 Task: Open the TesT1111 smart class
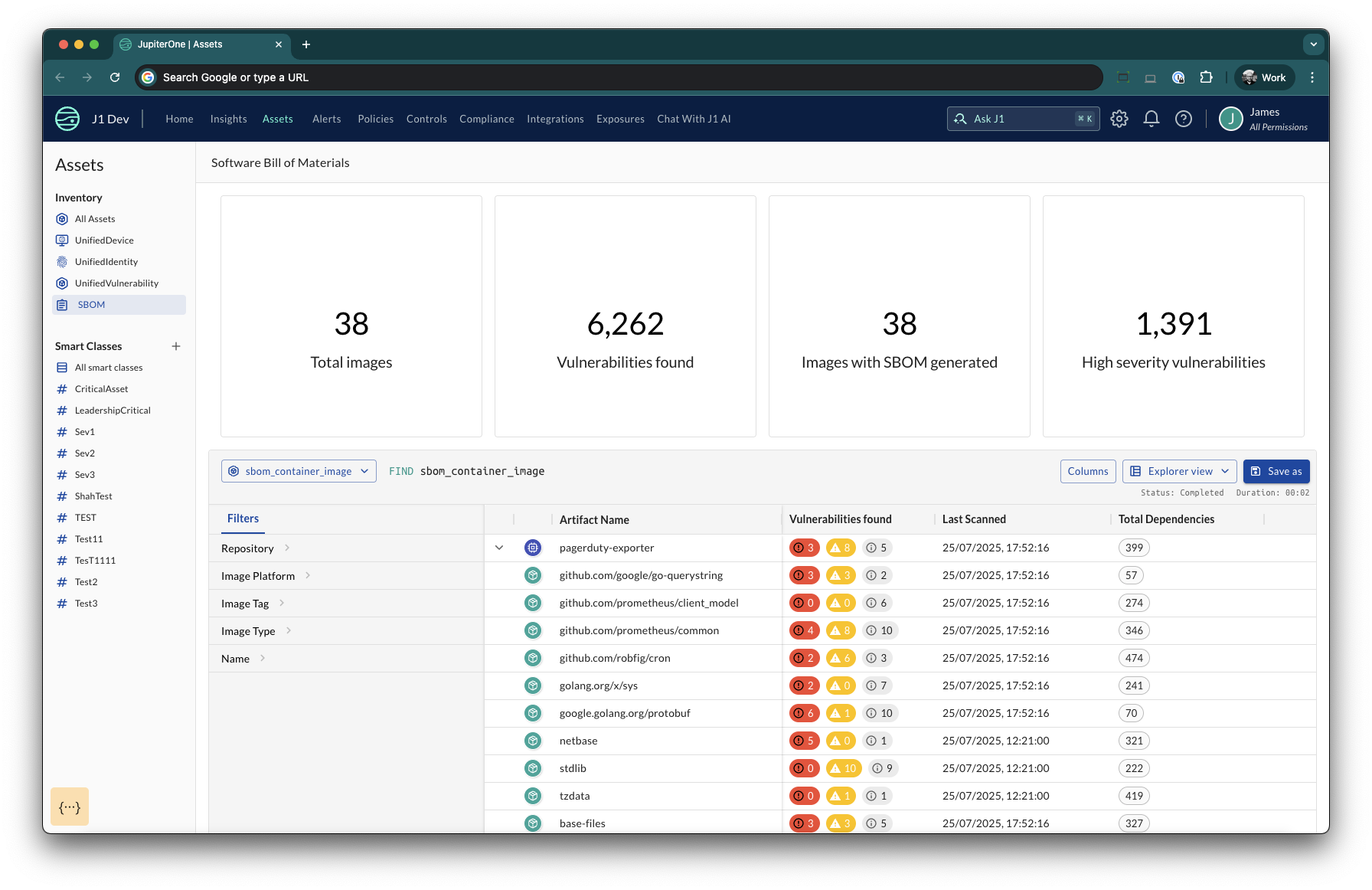[x=95, y=561]
